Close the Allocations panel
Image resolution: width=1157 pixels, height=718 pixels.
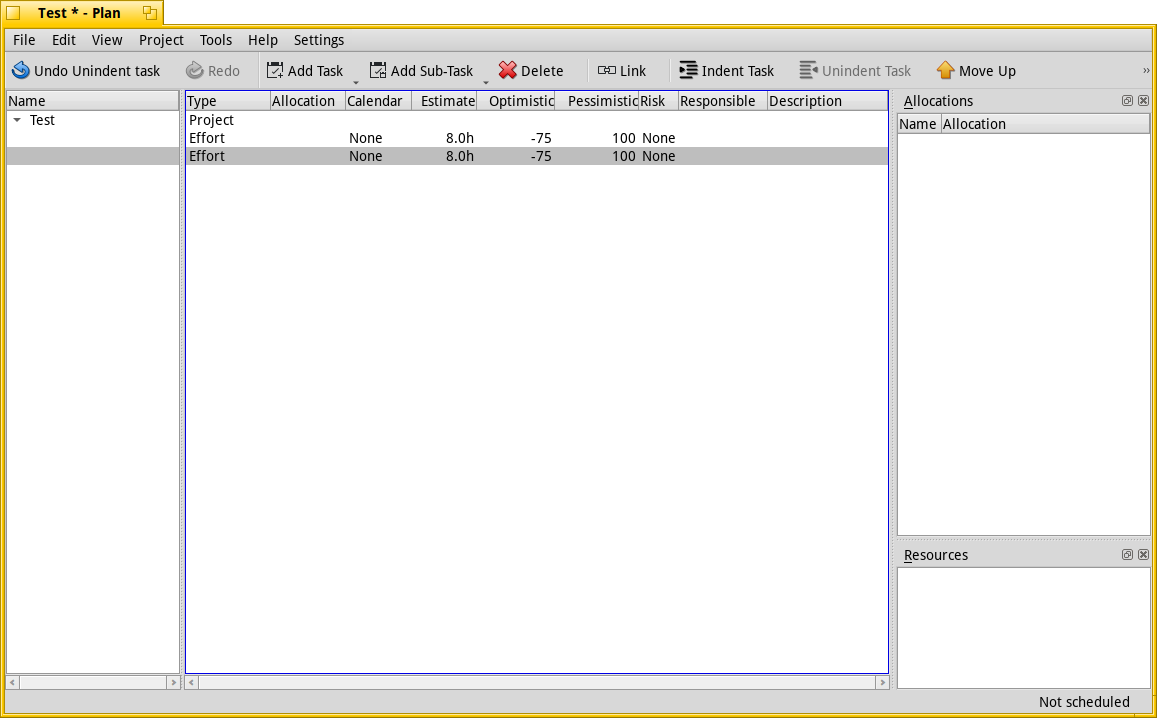click(x=1143, y=100)
